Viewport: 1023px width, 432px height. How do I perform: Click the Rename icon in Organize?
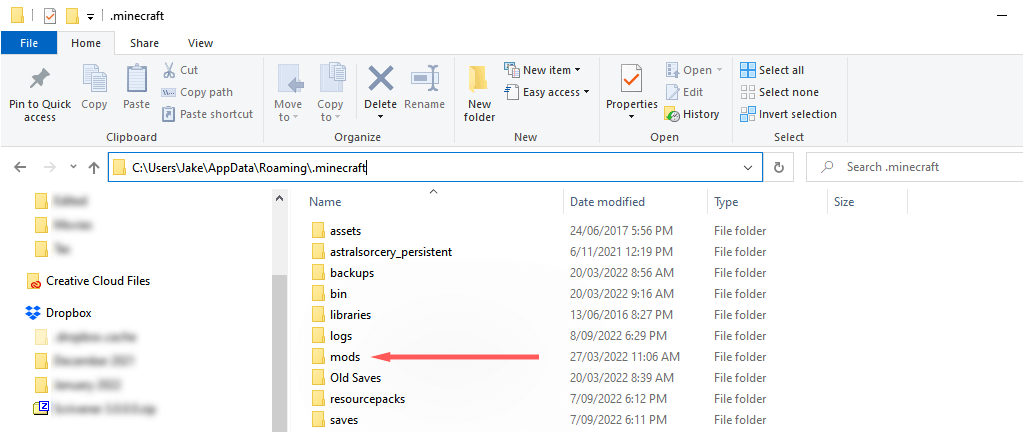click(x=425, y=80)
